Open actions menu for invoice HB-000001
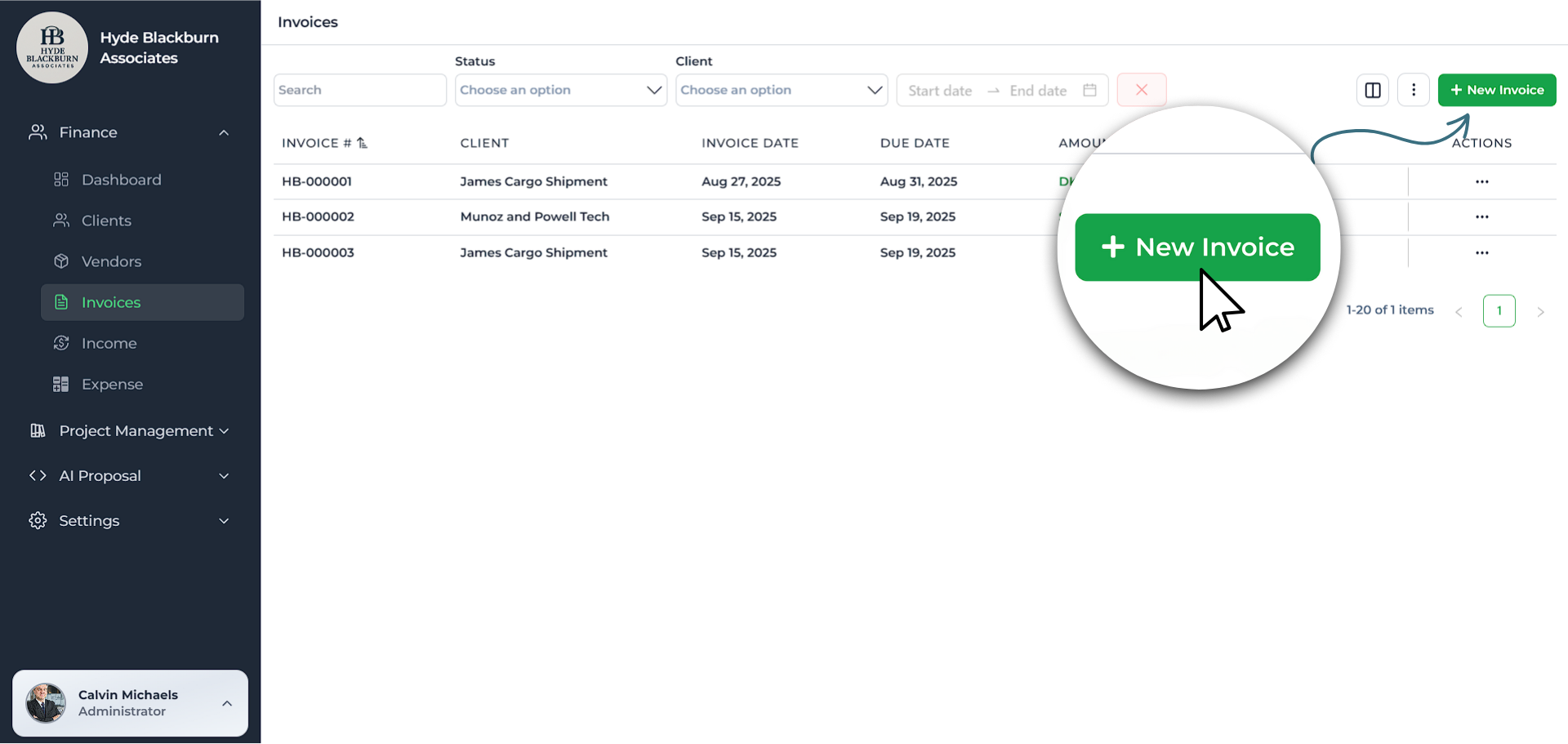Screen dimensions: 1568x744 [x=1481, y=182]
